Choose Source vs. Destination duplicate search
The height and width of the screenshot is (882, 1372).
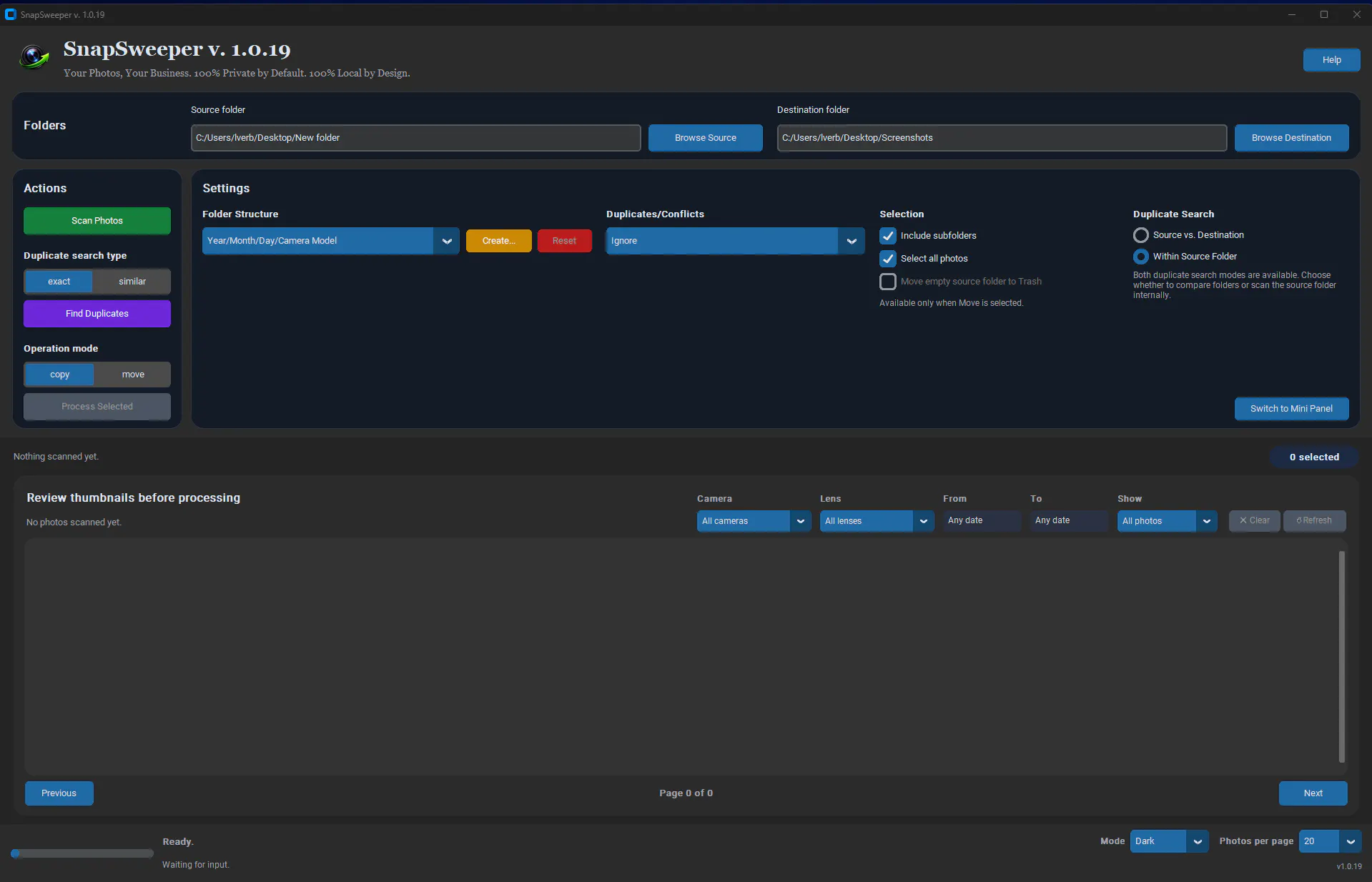[x=1141, y=235]
